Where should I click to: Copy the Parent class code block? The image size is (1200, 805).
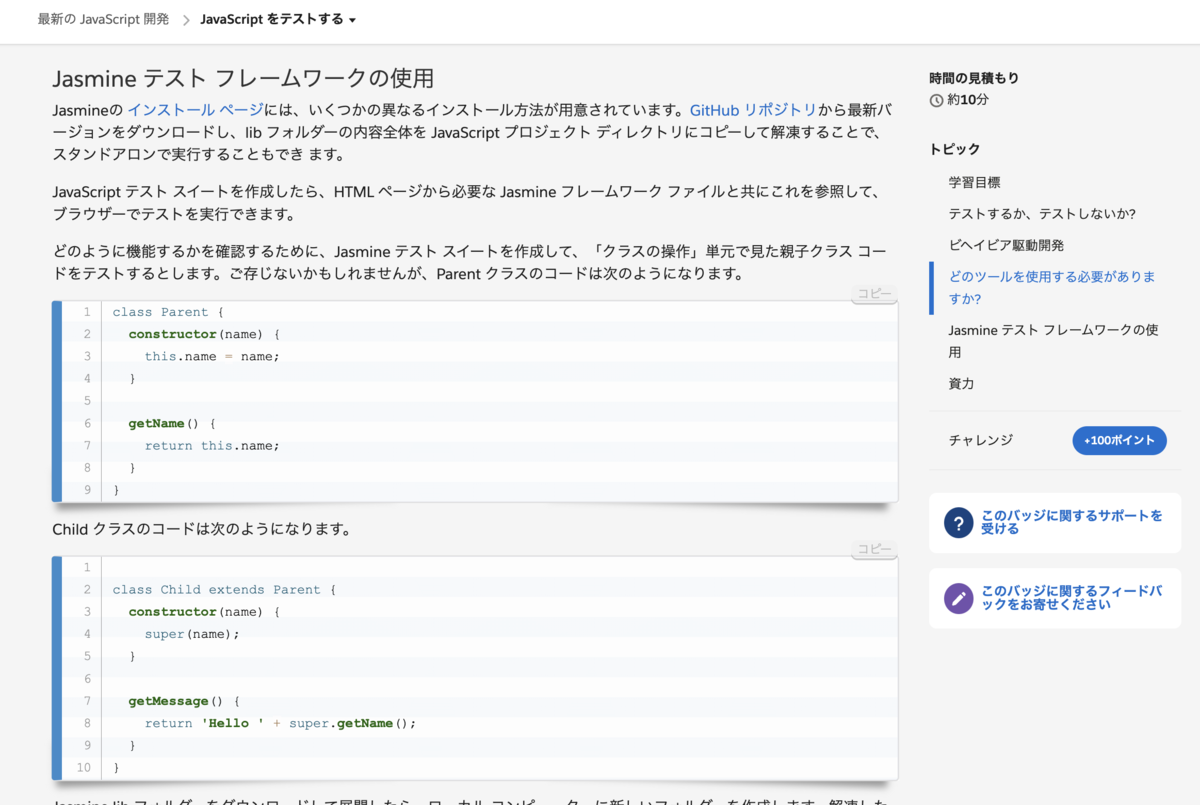point(873,291)
